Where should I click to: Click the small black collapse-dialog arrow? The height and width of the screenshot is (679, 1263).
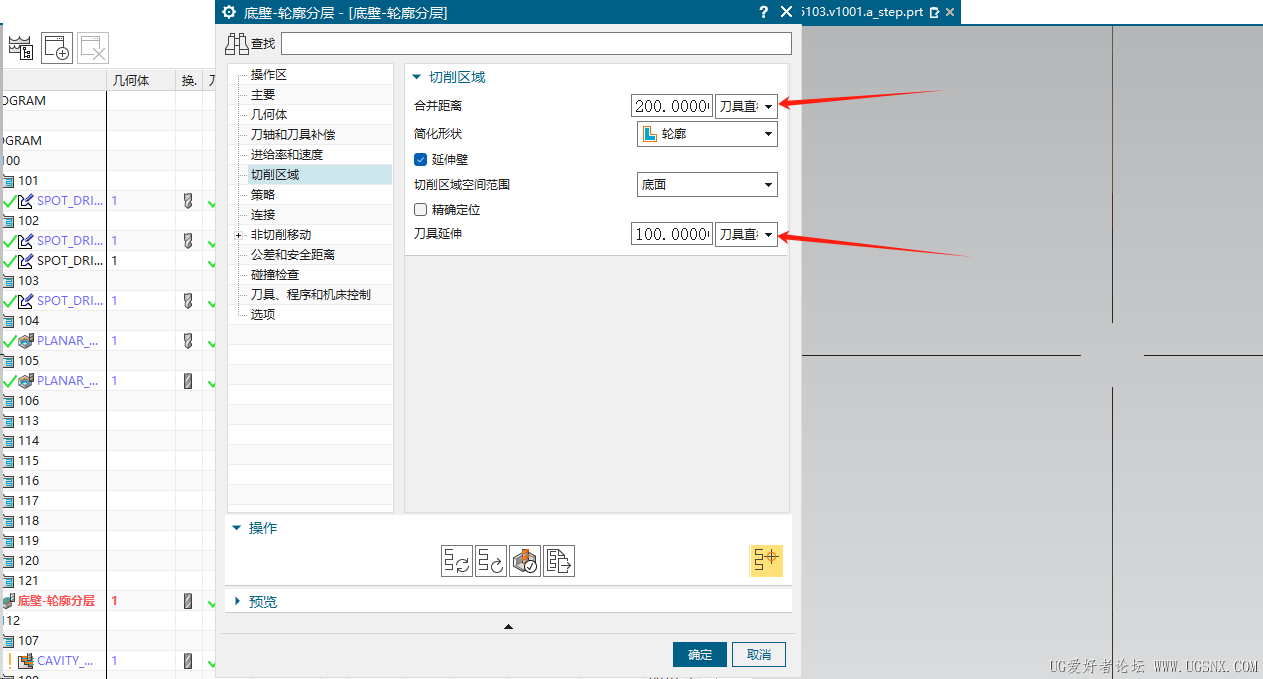point(508,626)
